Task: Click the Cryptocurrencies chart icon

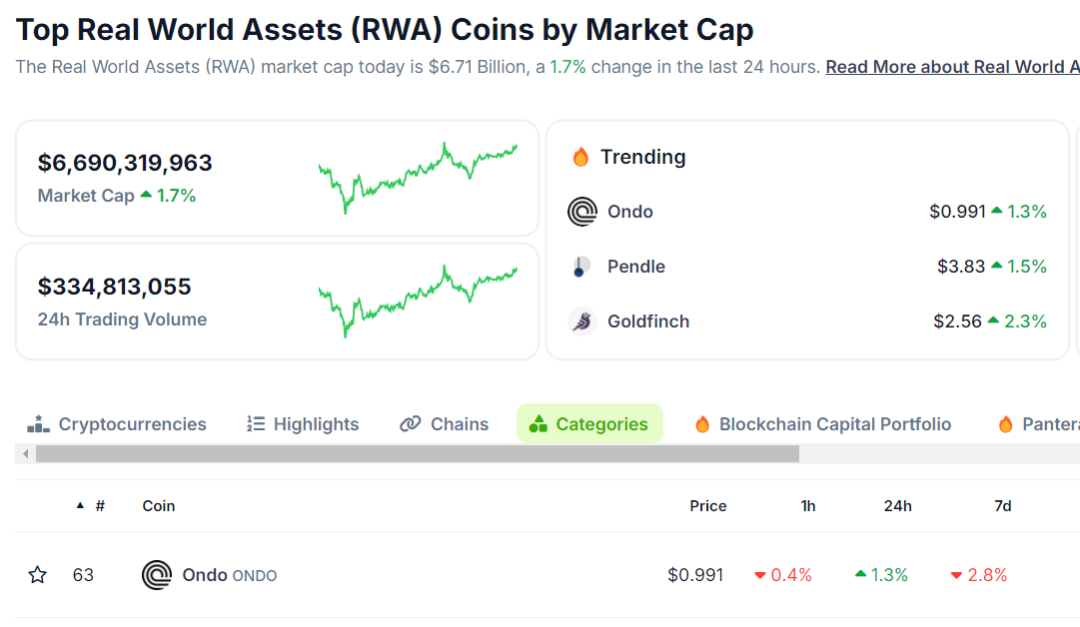Action: point(38,424)
